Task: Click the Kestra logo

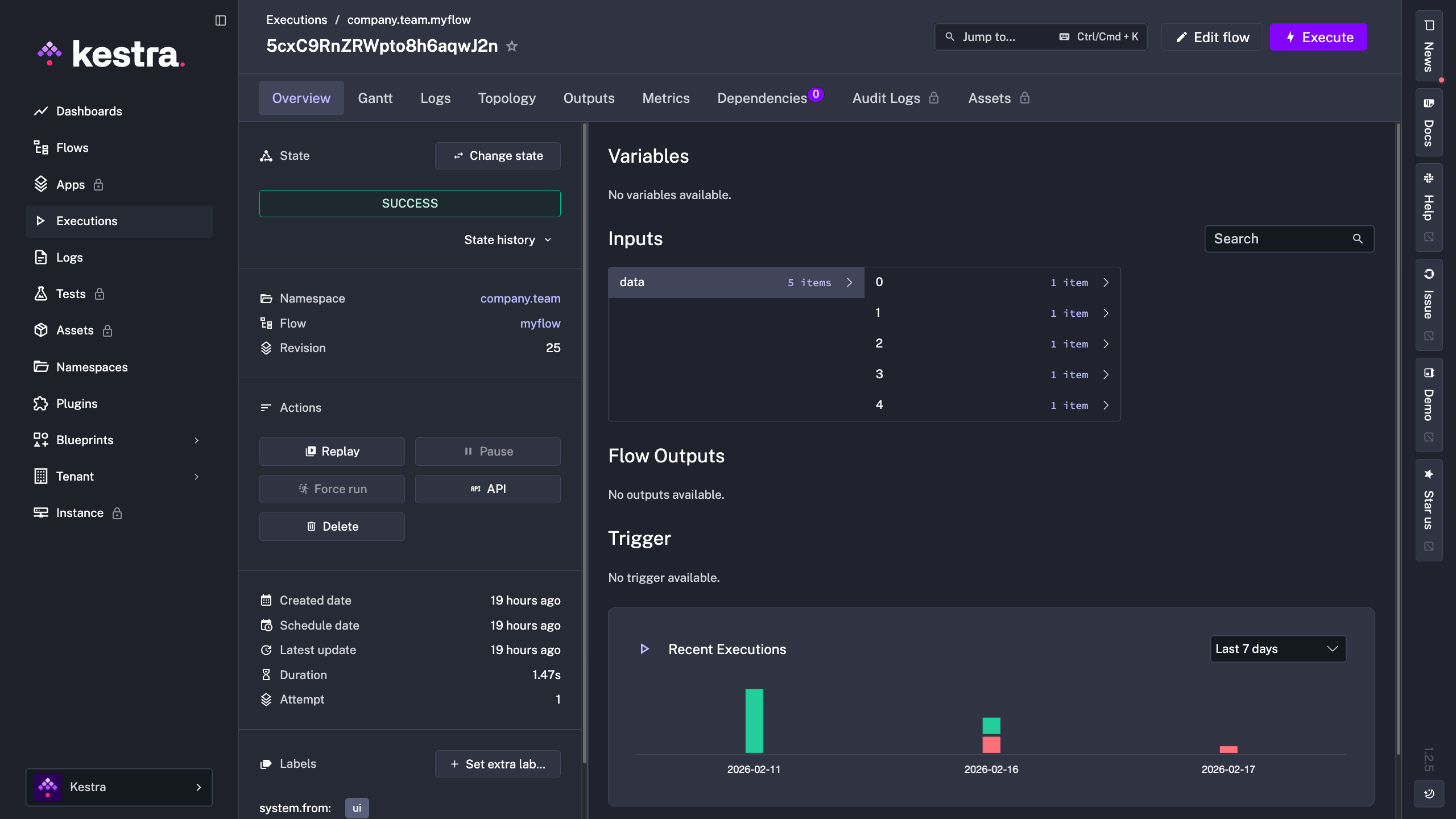Action: click(111, 55)
